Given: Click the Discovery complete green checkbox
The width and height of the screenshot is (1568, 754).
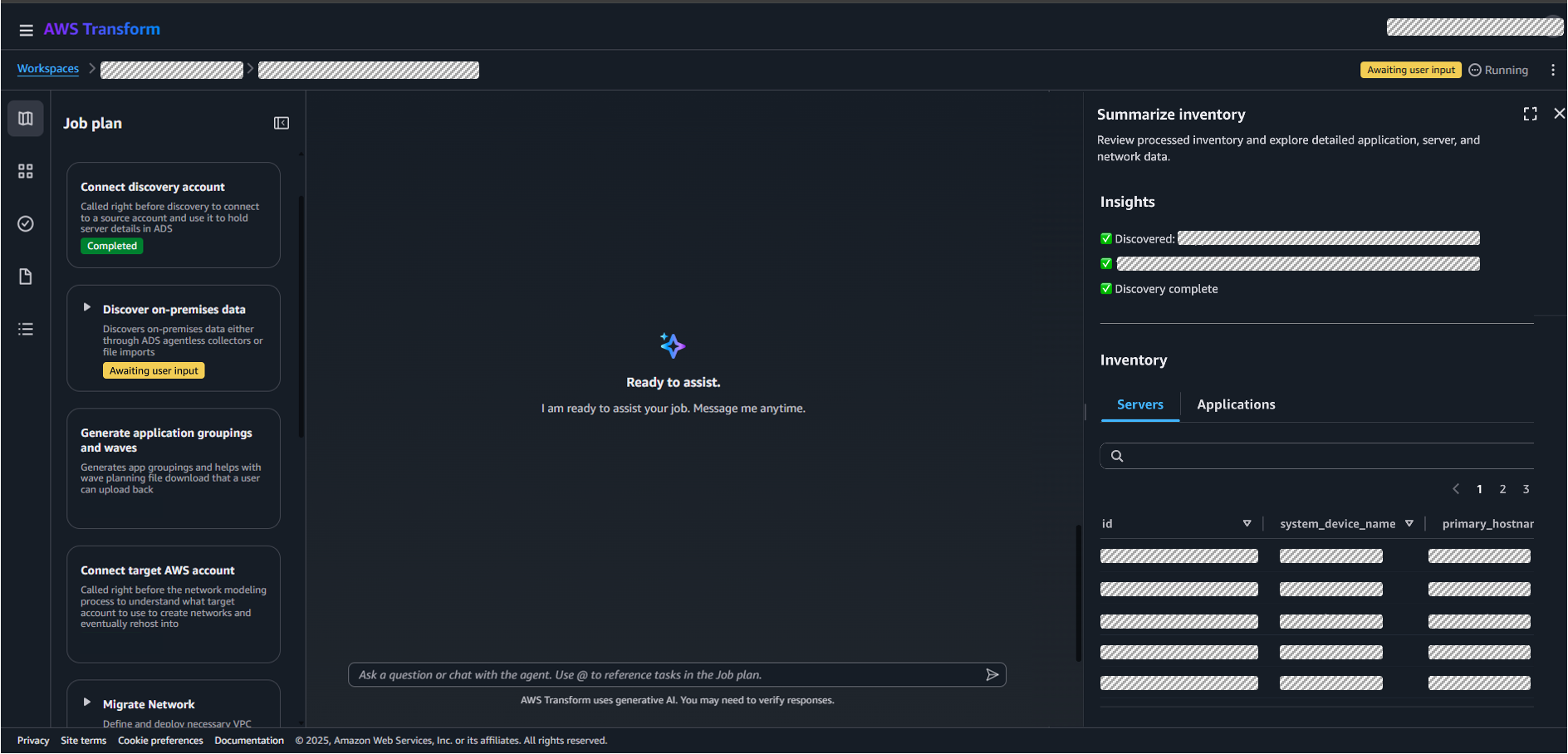Looking at the screenshot, I should (x=1106, y=289).
